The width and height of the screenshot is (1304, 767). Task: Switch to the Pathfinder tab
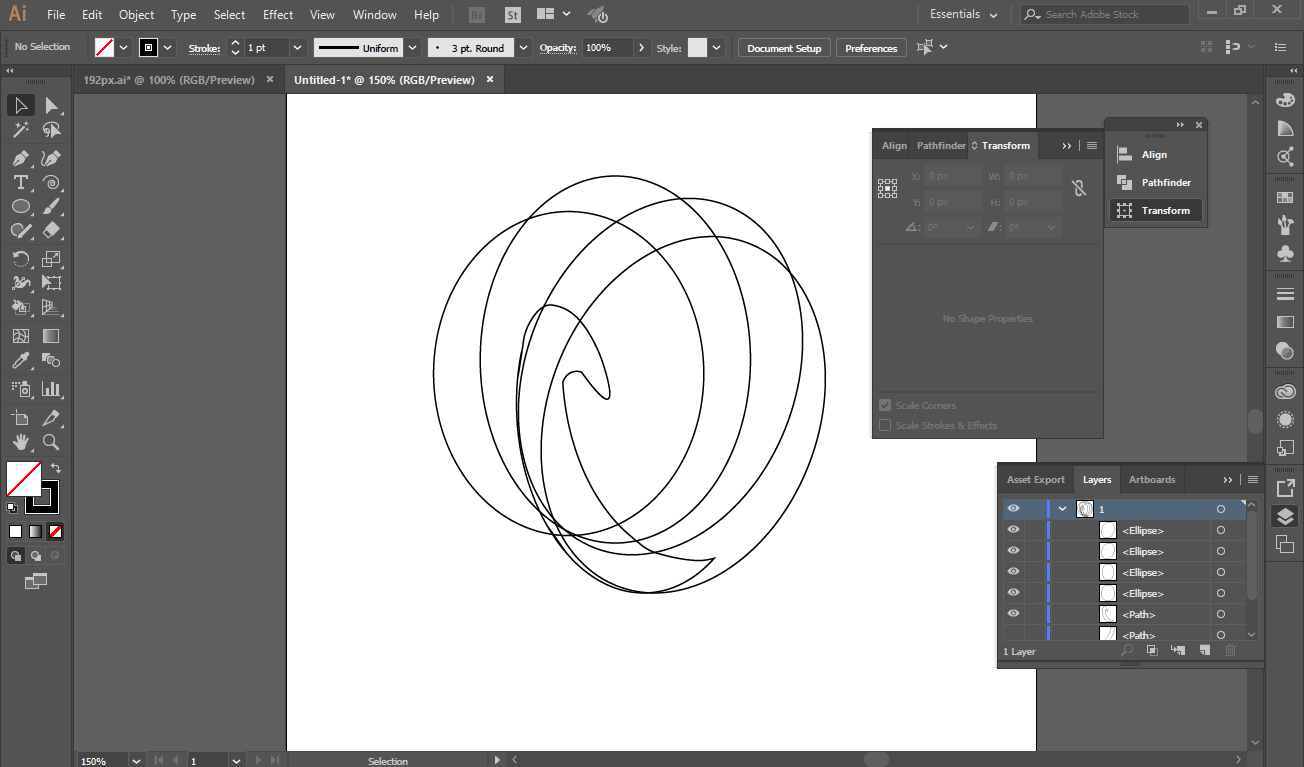pyautogui.click(x=941, y=146)
